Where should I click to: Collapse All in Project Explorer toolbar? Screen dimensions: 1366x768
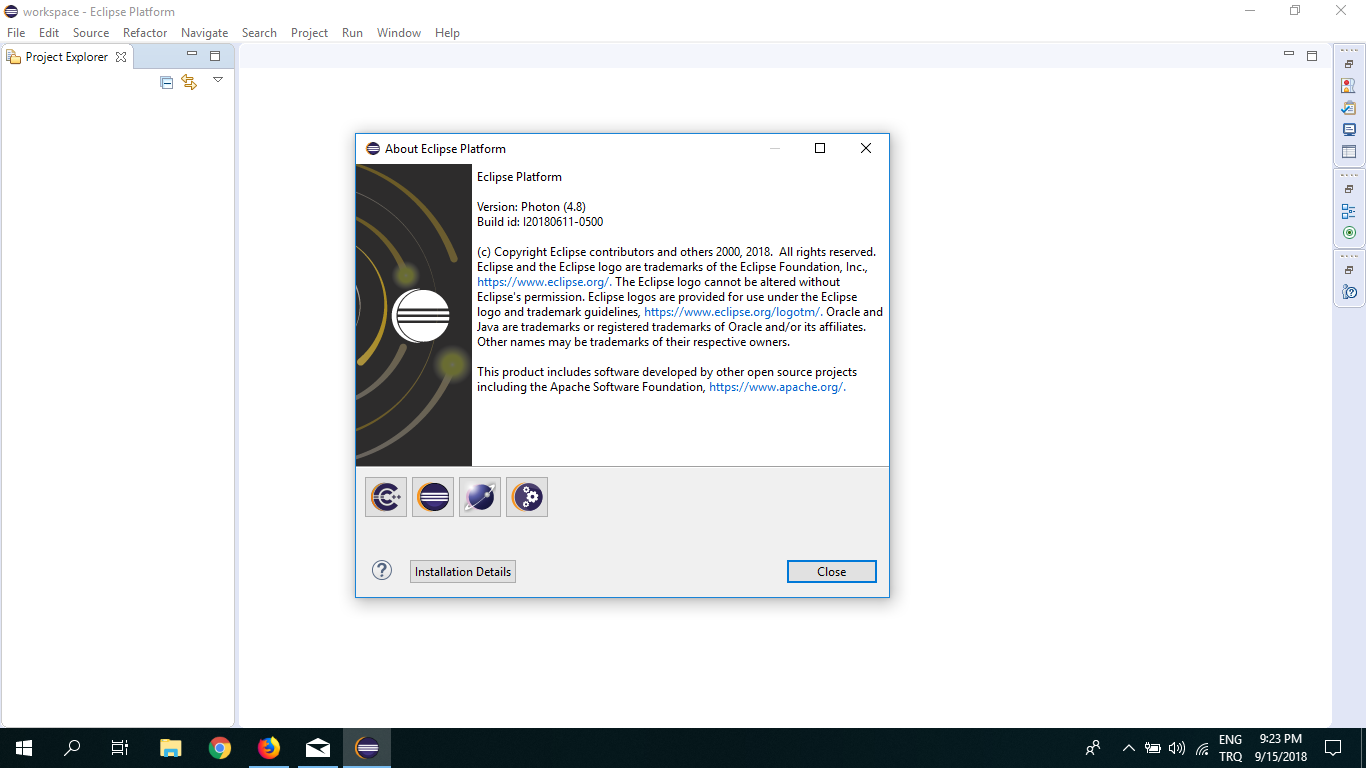coord(167,82)
